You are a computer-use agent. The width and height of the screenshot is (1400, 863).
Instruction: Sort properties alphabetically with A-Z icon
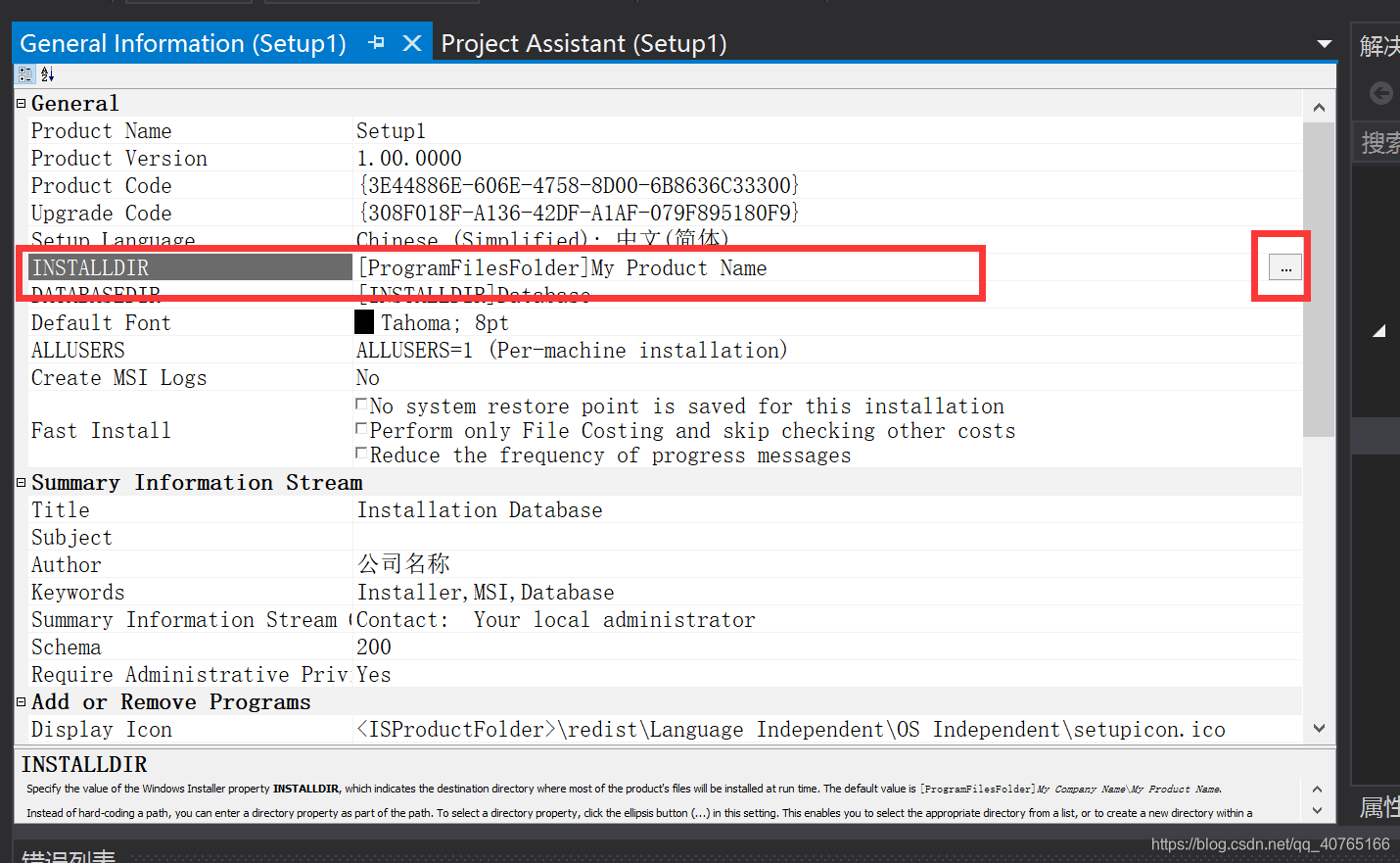[x=47, y=74]
